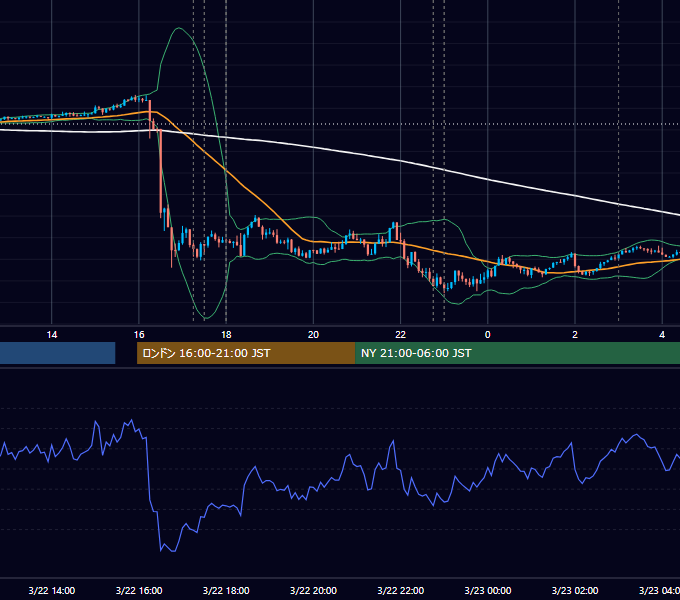Click hour label 20 on price chart axis

click(313, 335)
